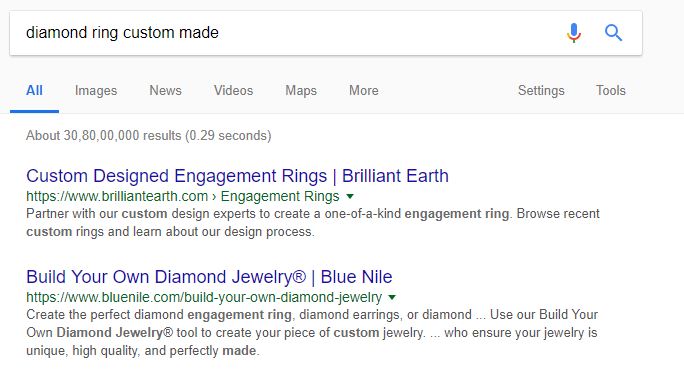Select the Maps tab

pyautogui.click(x=301, y=90)
